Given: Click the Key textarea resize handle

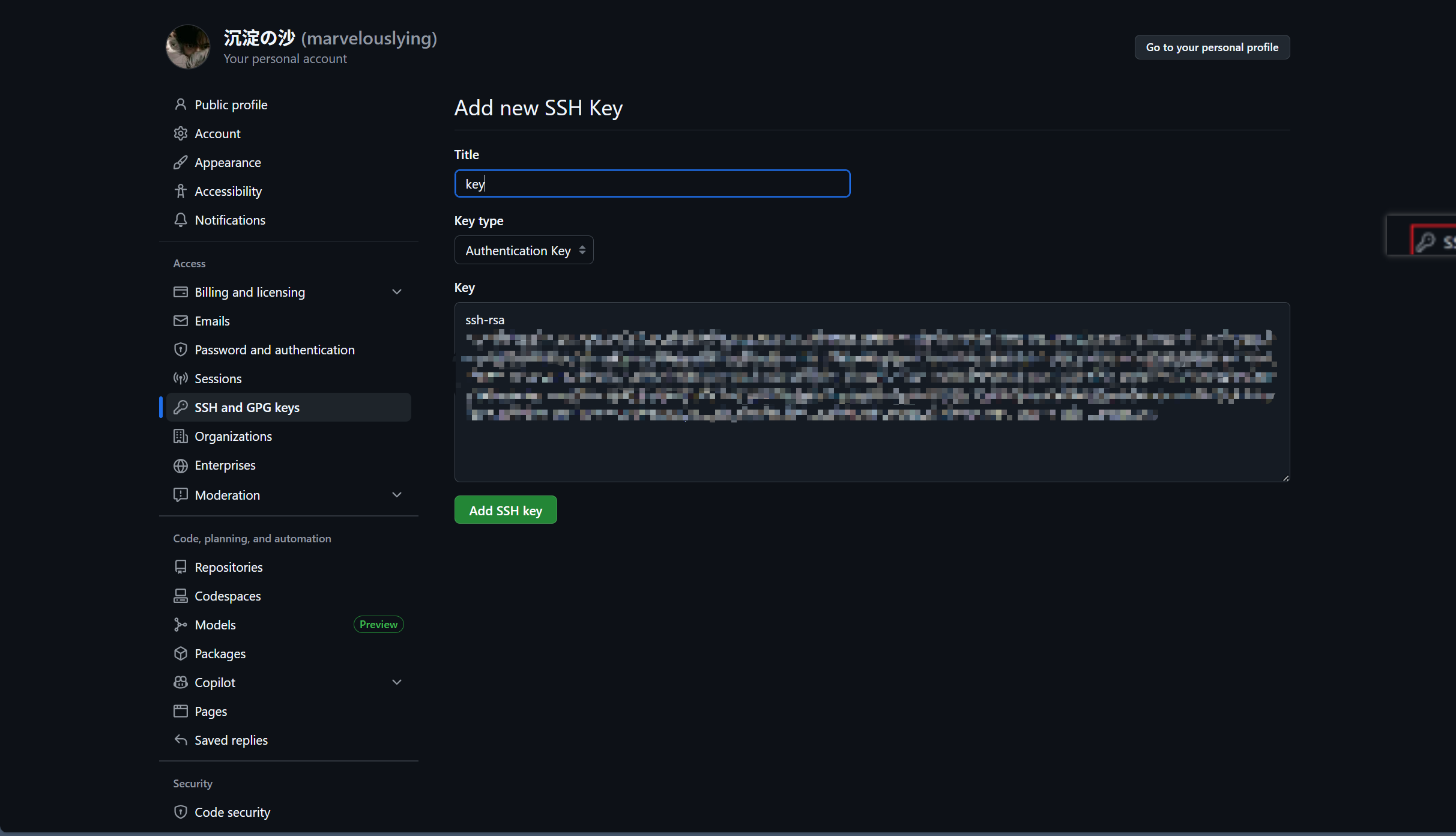Looking at the screenshot, I should point(1285,478).
